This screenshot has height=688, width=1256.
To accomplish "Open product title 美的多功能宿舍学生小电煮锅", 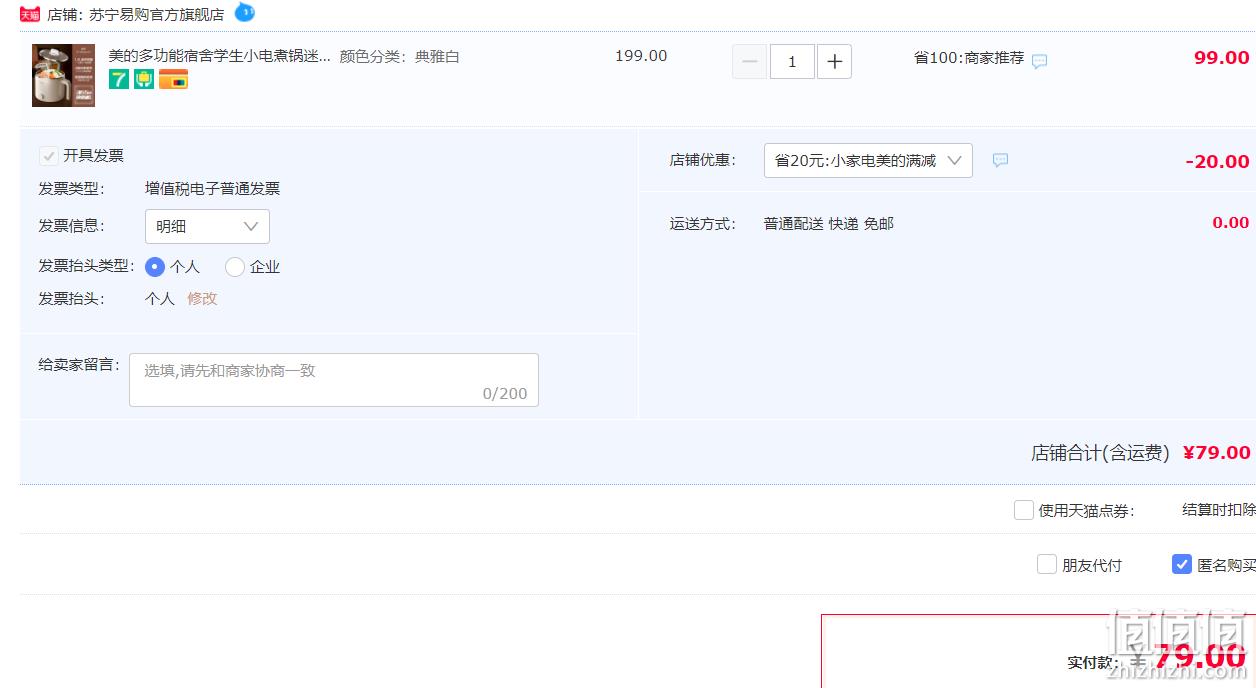I will coord(219,56).
